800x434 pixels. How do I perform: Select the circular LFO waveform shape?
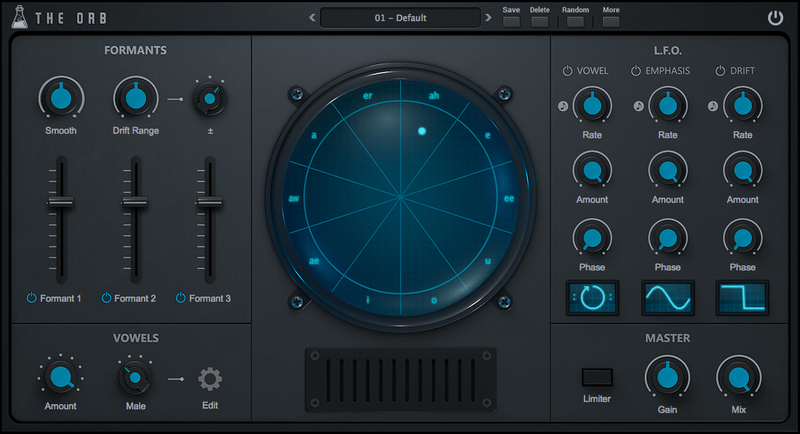point(592,298)
